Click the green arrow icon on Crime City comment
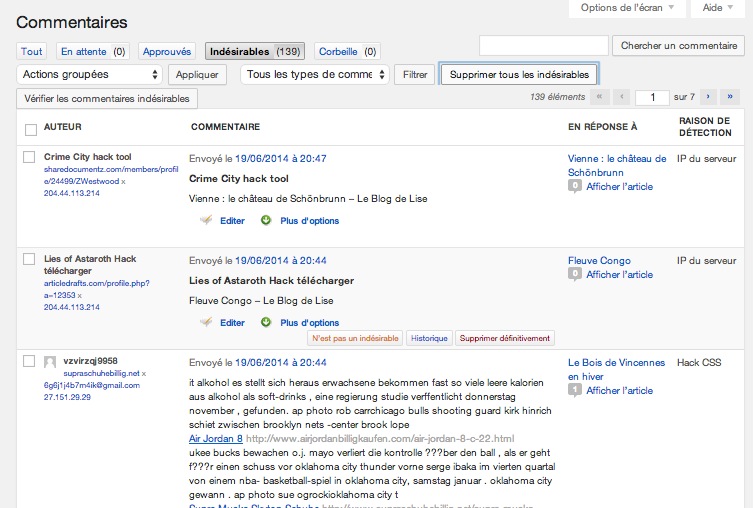753x508 pixels. (266, 221)
